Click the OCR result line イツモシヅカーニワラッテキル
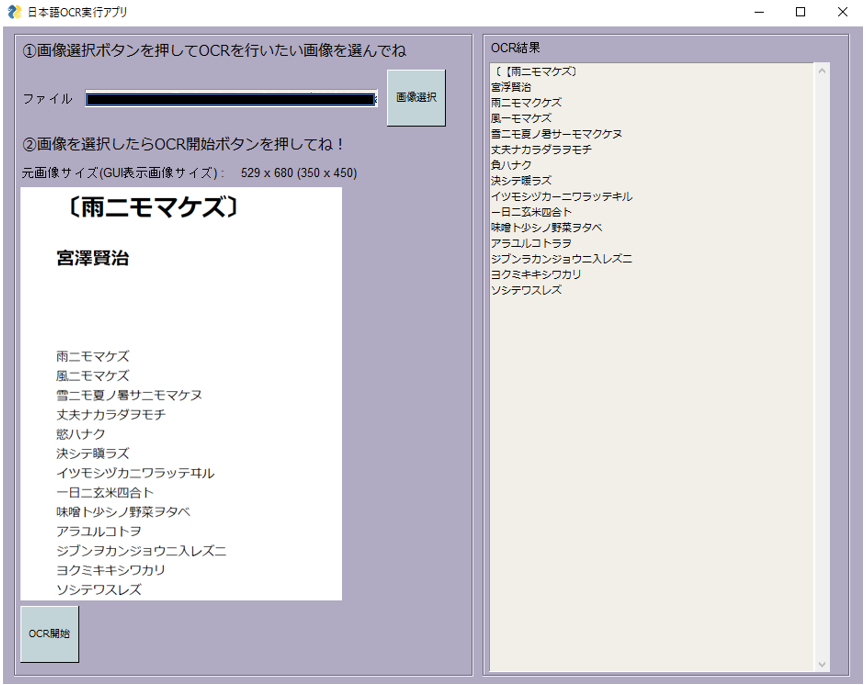Screen dimensions: 866x685 point(562,197)
